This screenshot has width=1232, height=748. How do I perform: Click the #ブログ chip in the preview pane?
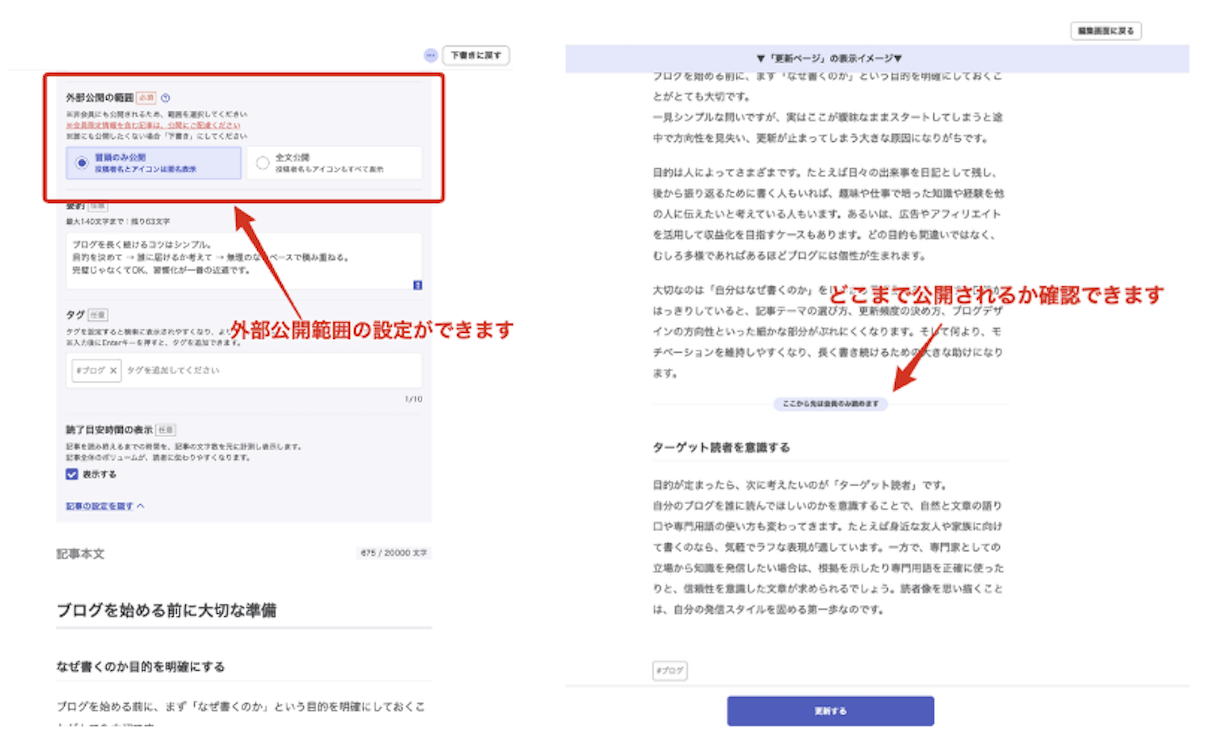[x=669, y=670]
